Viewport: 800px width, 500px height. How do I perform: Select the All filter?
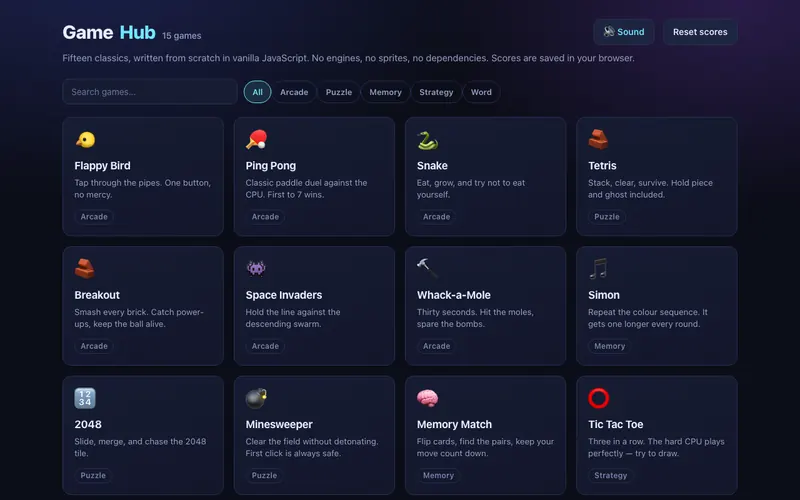258,92
